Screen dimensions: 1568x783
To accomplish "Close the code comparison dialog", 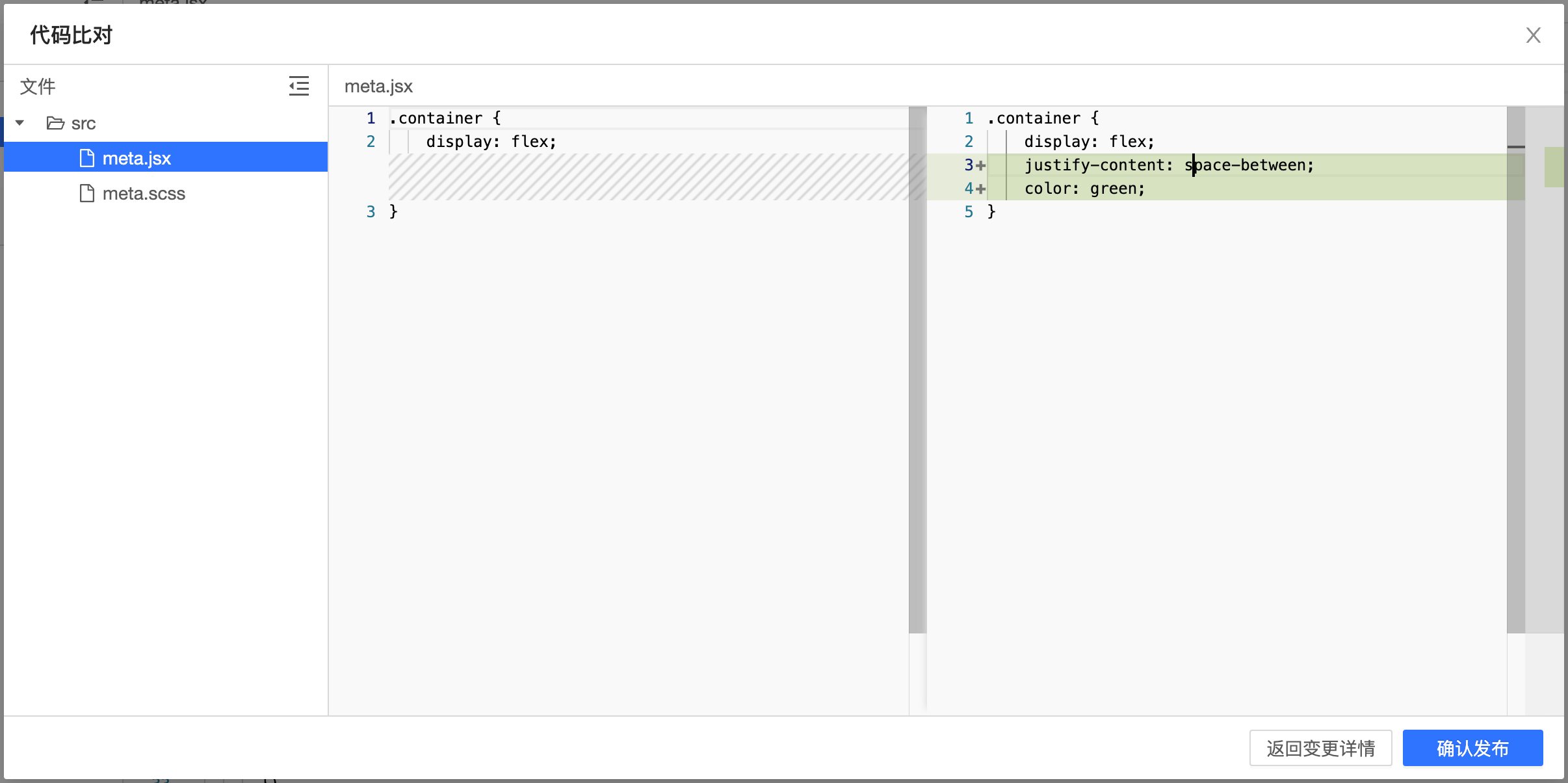I will click(x=1533, y=35).
